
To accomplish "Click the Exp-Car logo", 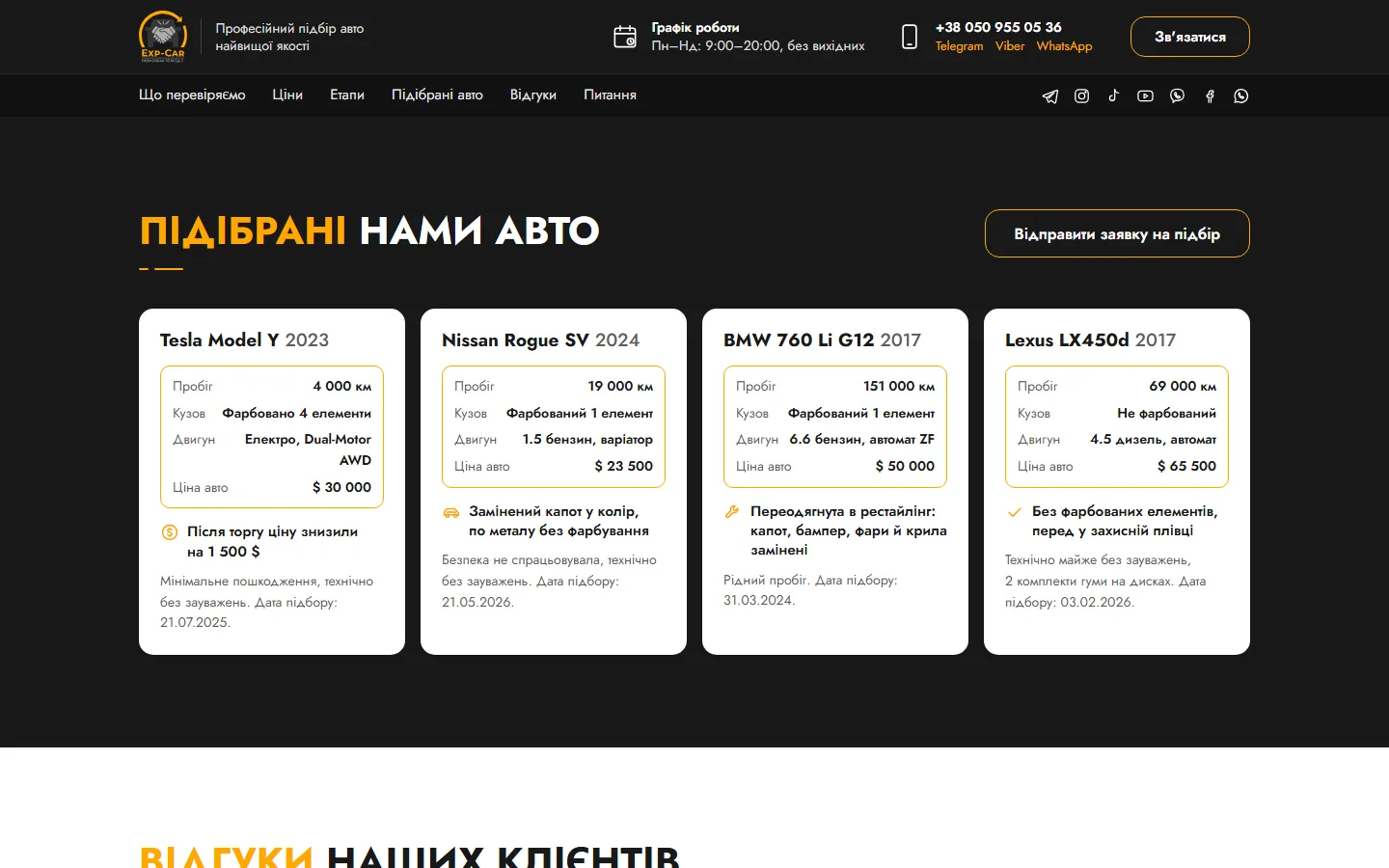I will pyautogui.click(x=162, y=37).
